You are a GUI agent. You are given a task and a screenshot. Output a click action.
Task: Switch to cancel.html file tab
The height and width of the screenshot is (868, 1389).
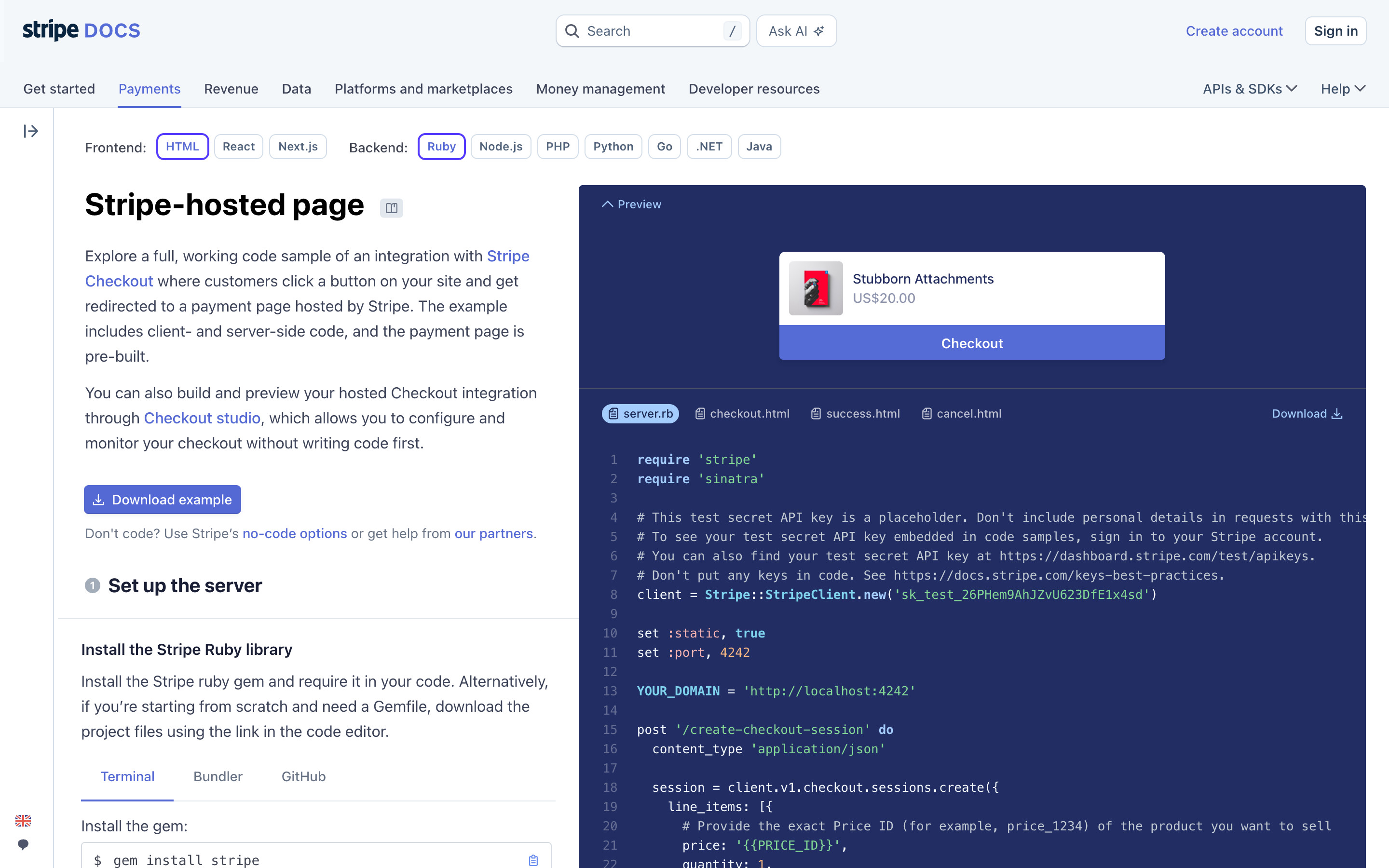point(961,414)
